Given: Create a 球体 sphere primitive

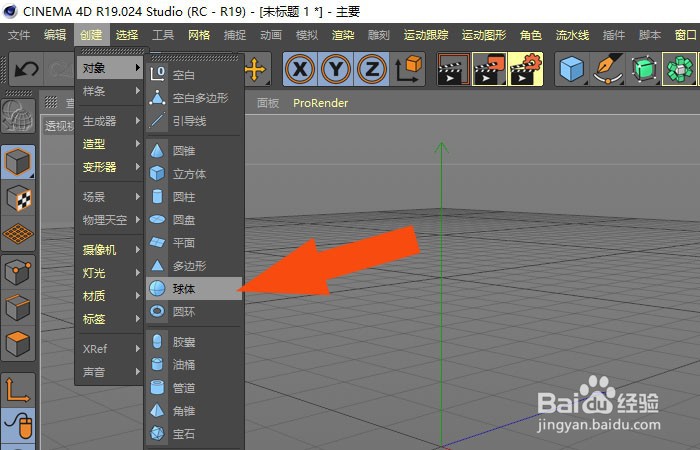Looking at the screenshot, I should pos(194,289).
